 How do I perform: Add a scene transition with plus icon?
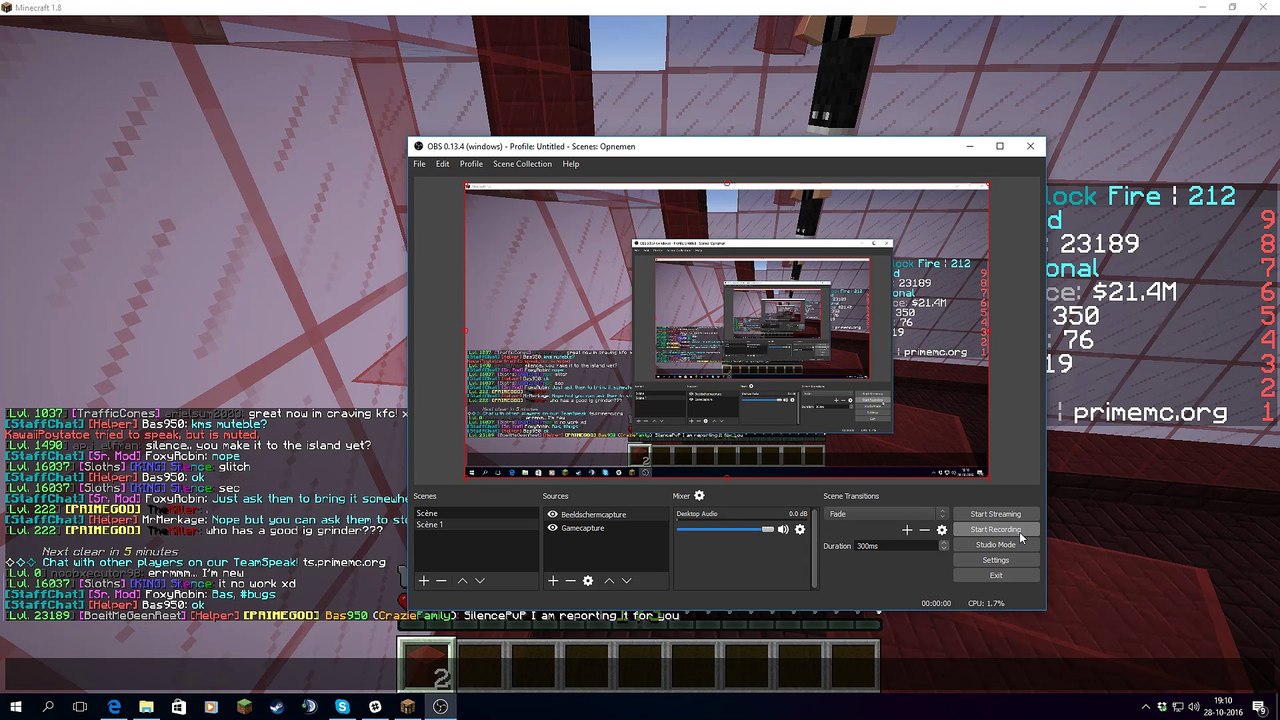click(907, 530)
